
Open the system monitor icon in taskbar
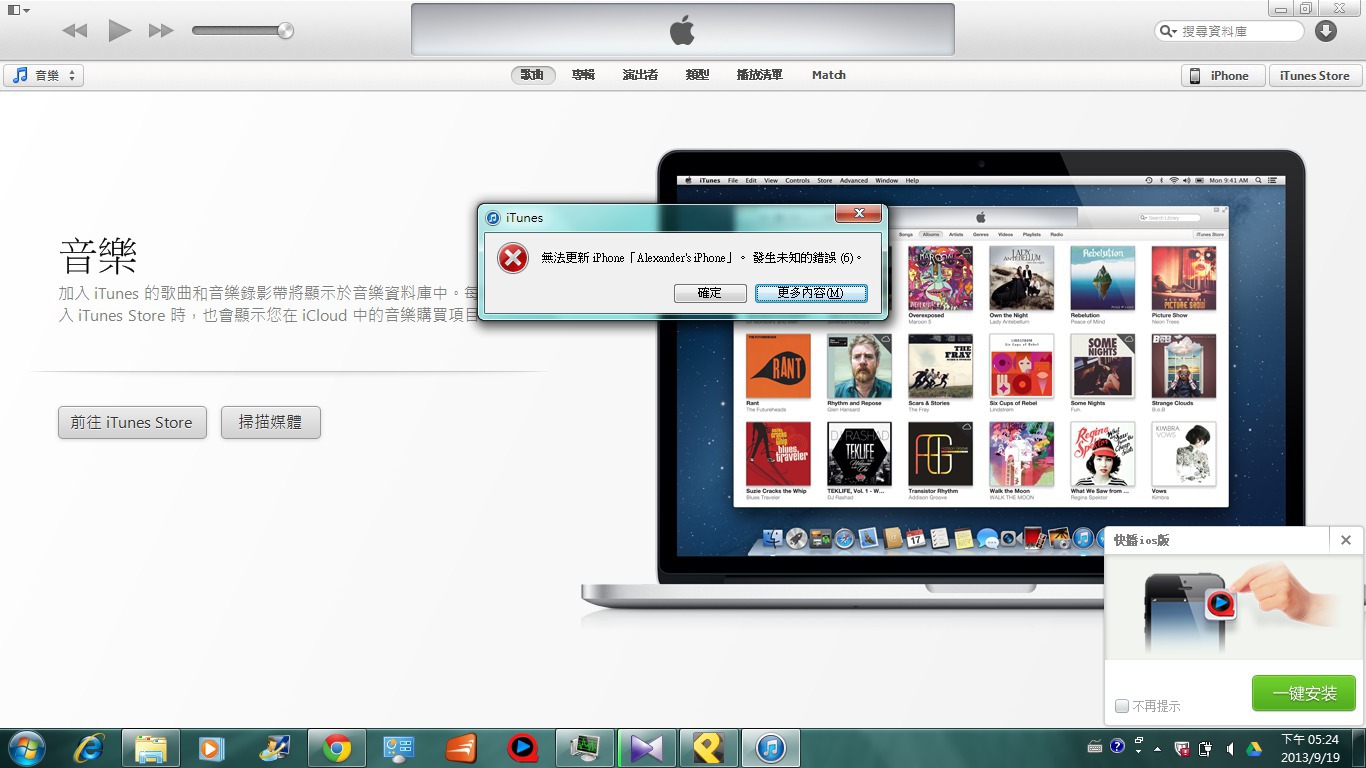click(585, 748)
